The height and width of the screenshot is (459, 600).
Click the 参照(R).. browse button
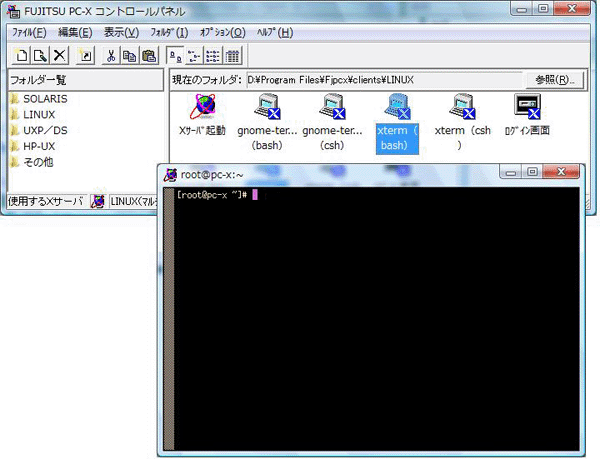click(x=555, y=80)
